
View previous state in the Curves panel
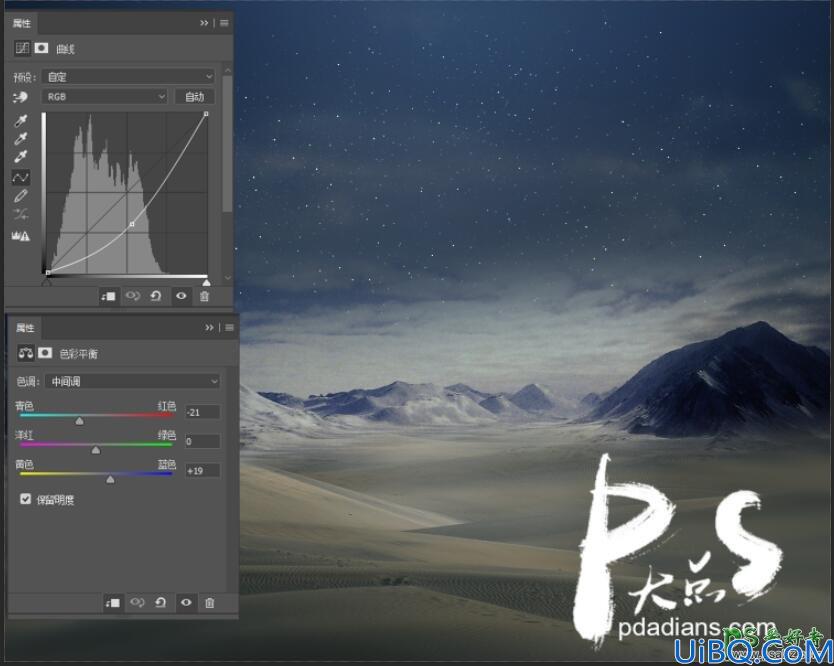132,296
